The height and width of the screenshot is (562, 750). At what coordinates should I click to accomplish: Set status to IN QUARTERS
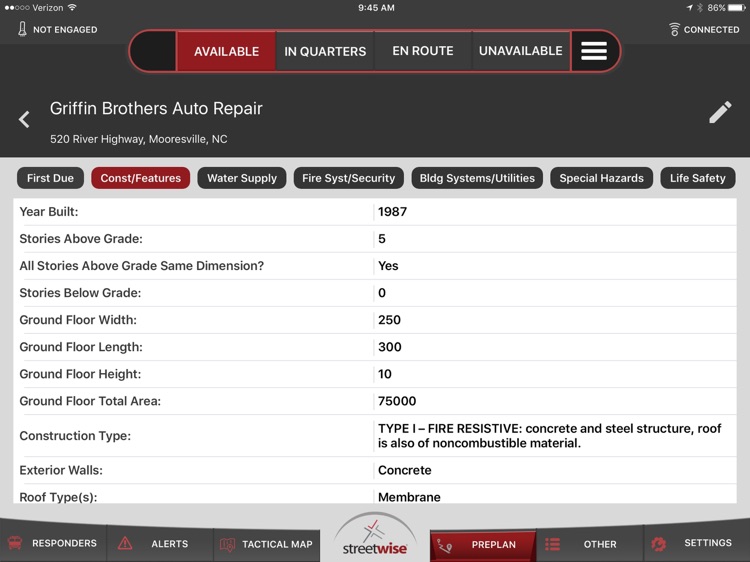325,51
